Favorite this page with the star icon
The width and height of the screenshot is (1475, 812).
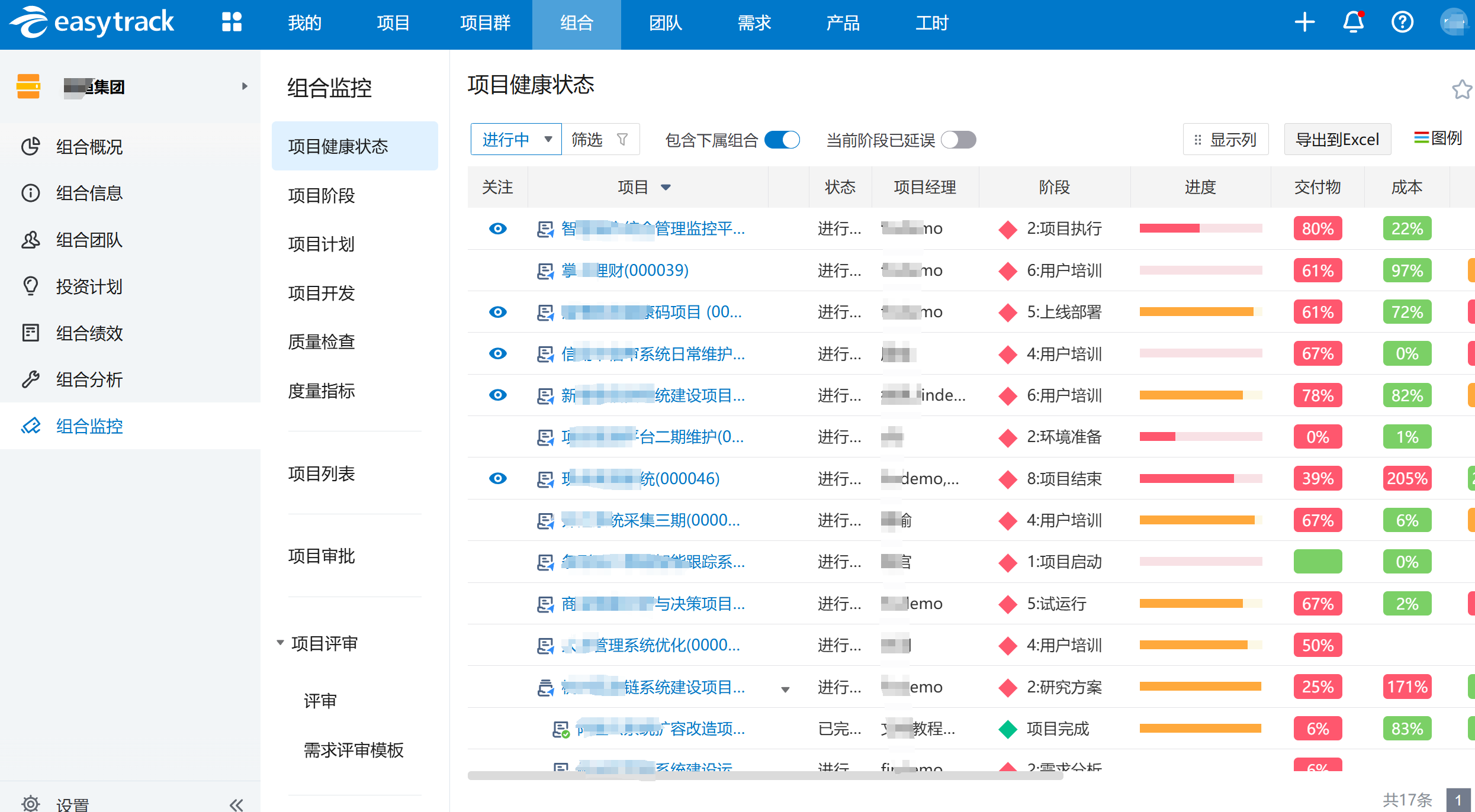pyautogui.click(x=1461, y=89)
